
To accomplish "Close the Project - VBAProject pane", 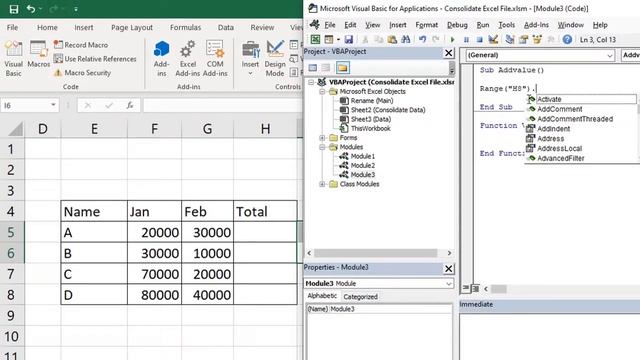I will pos(448,53).
